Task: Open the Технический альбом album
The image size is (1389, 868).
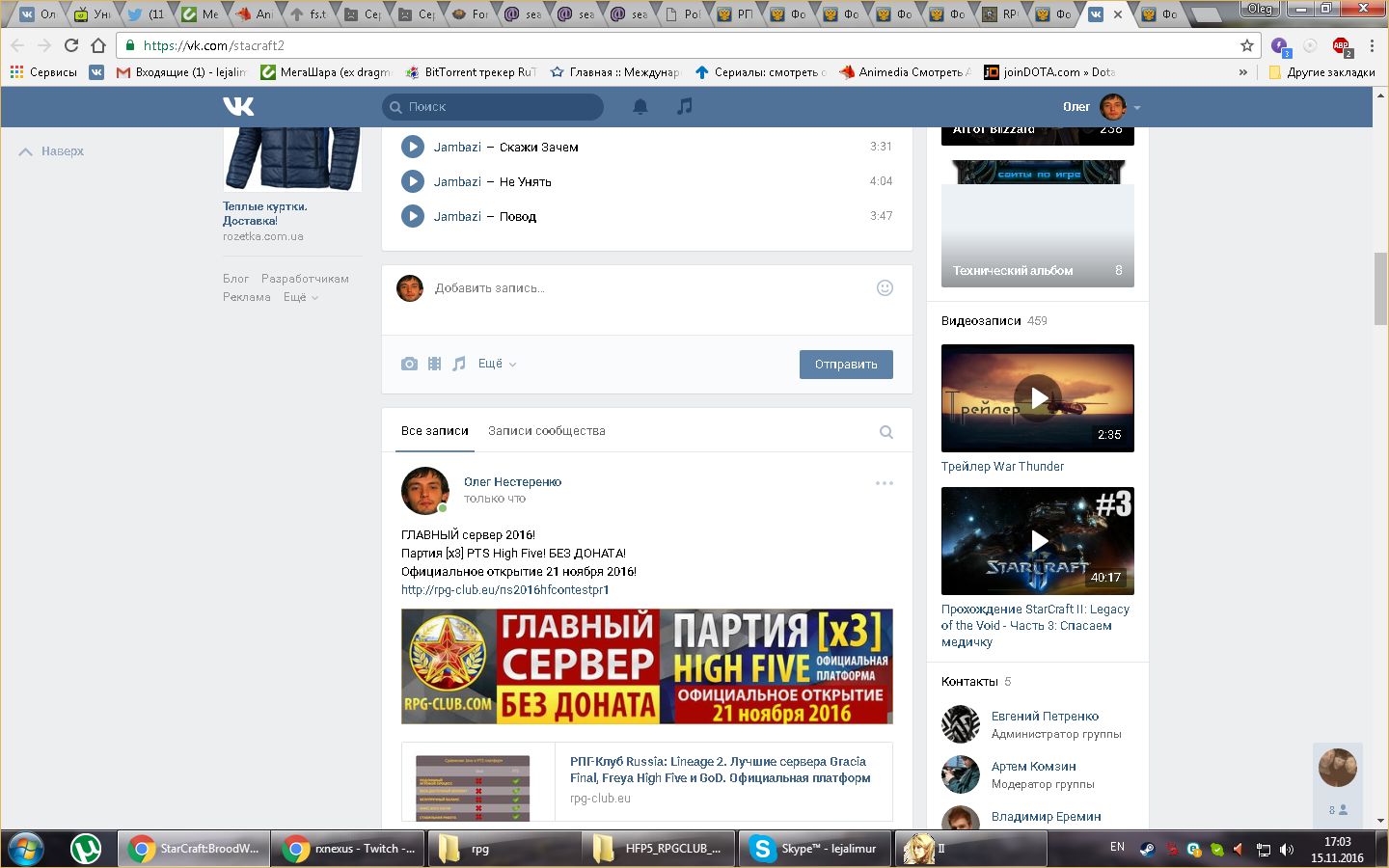Action: 1038,223
